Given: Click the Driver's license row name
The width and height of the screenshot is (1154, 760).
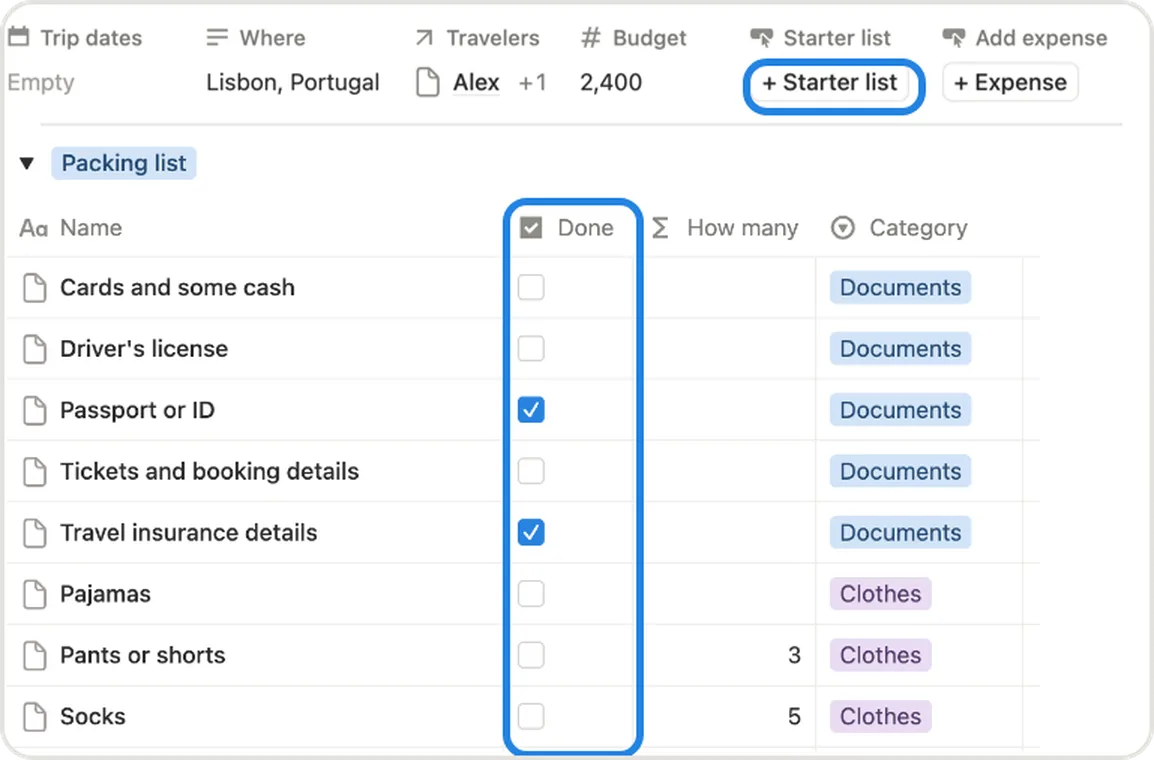Looking at the screenshot, I should coord(144,349).
